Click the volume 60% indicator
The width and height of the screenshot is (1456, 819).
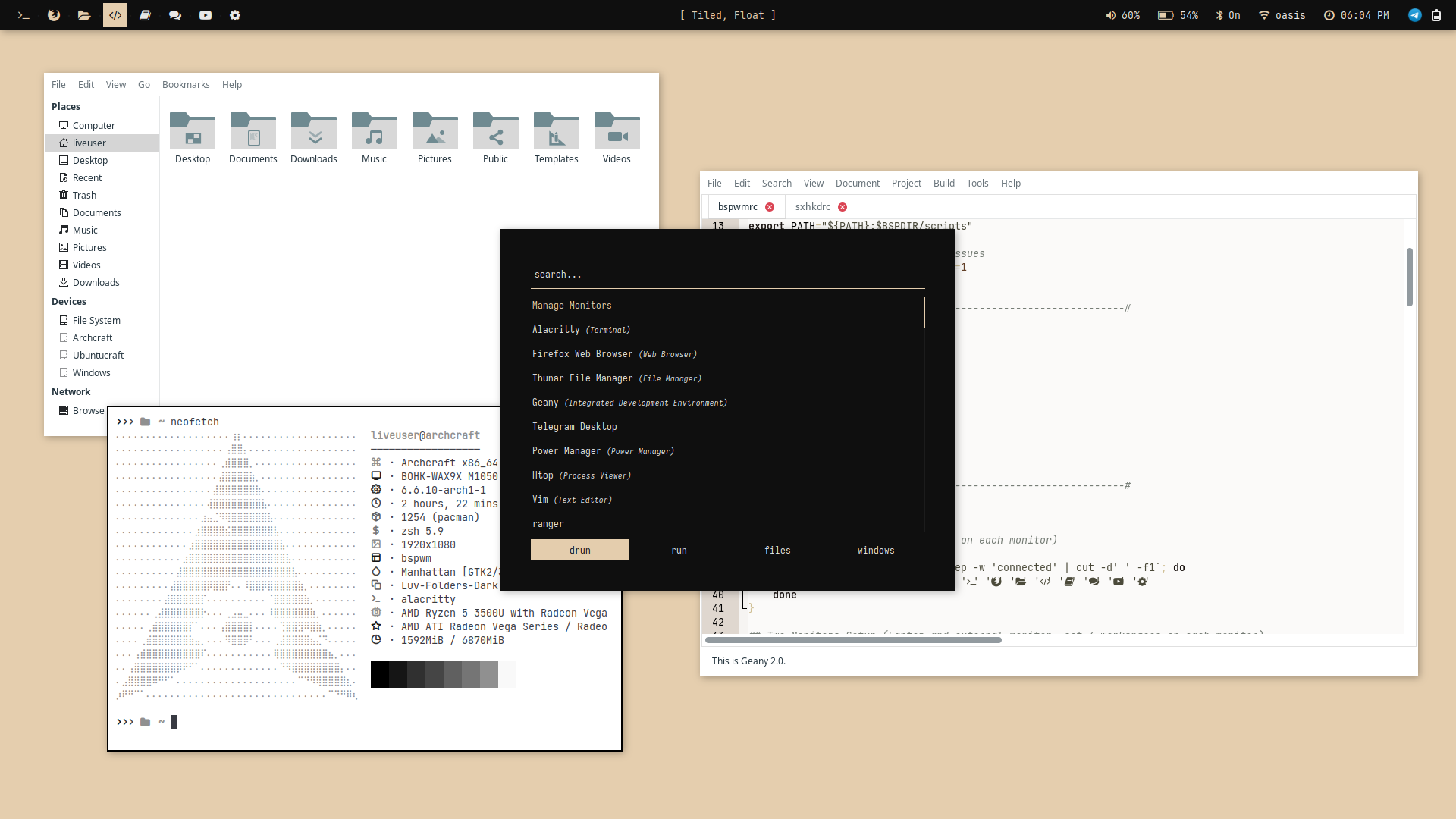coord(1123,15)
